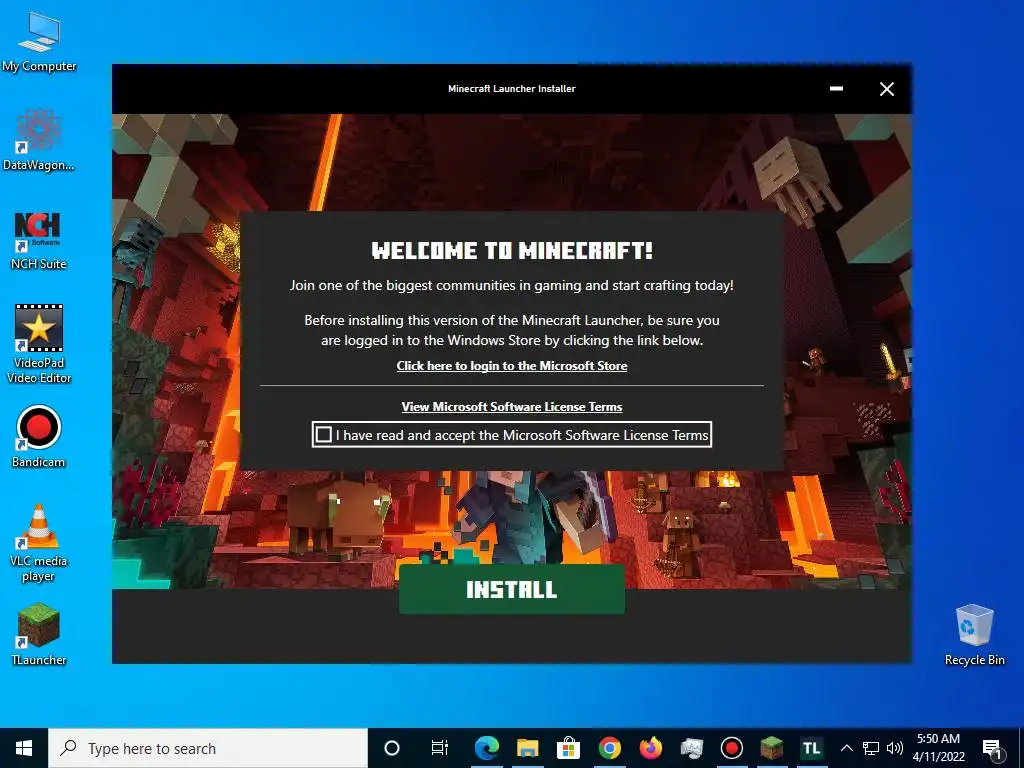
Task: Click the green INSTALL button
Action: (512, 589)
